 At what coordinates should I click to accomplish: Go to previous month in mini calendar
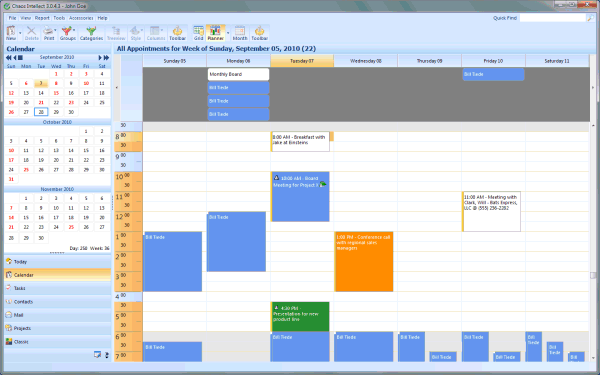tap(15, 57)
